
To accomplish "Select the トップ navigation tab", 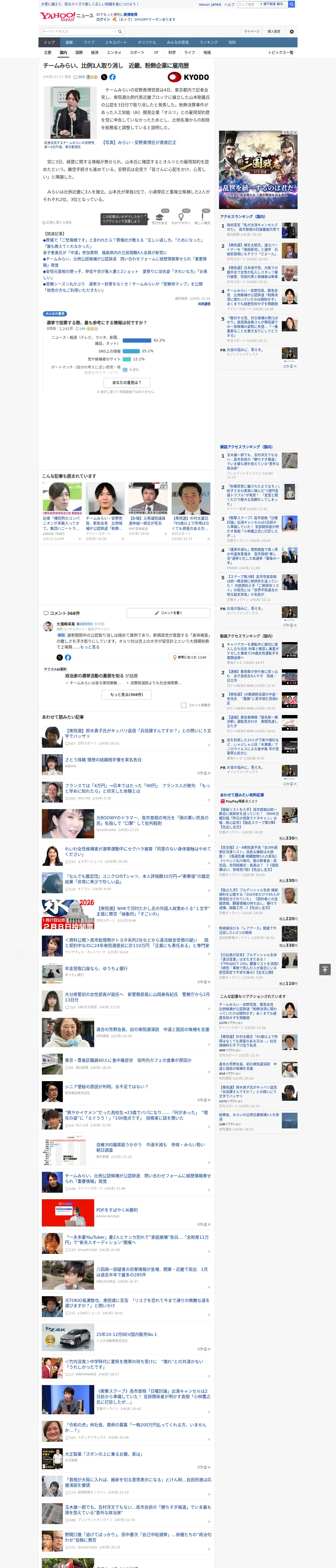I will point(49,43).
